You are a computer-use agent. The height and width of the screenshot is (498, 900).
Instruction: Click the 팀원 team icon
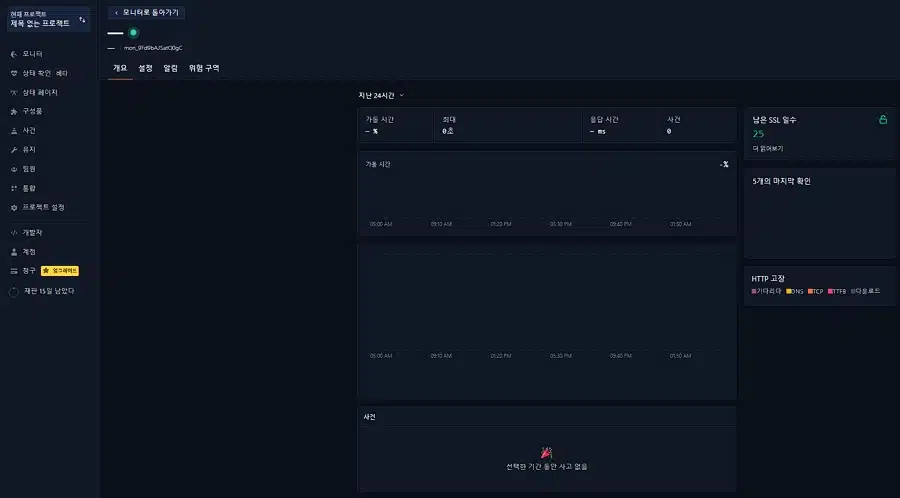(x=14, y=169)
